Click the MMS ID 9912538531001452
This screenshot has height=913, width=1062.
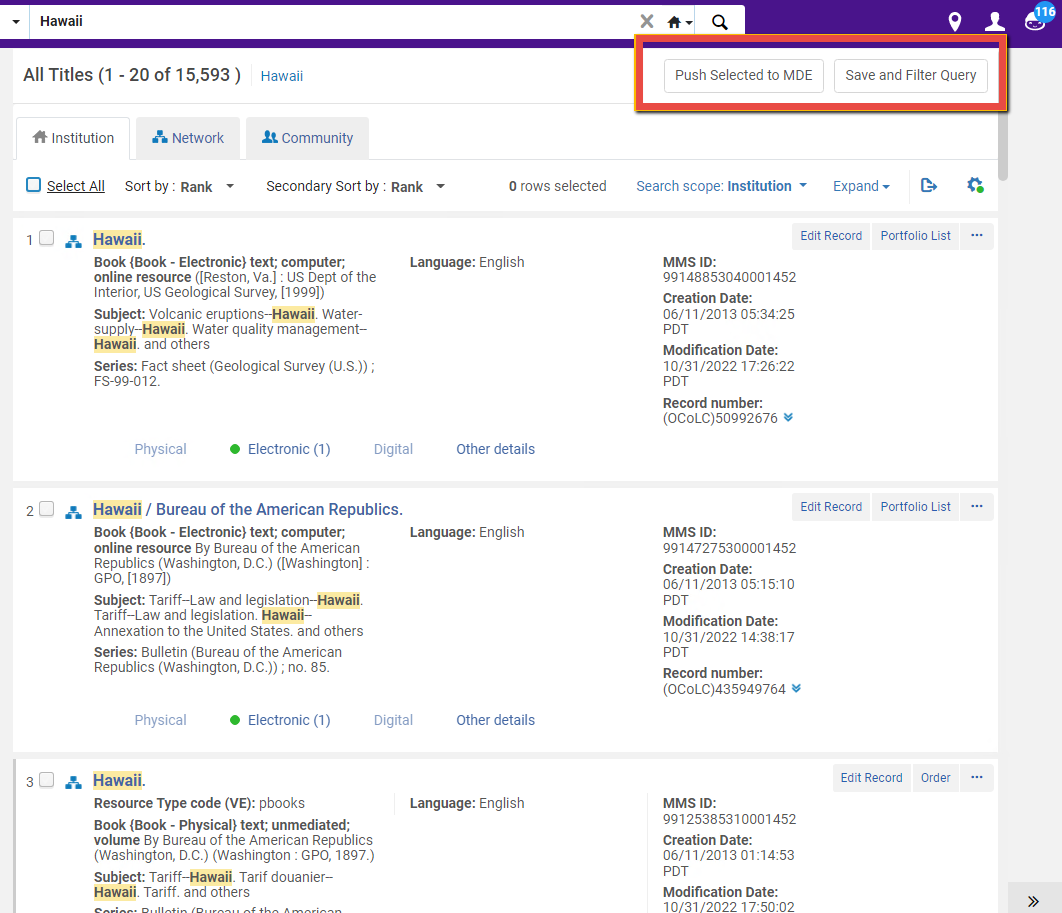729,820
